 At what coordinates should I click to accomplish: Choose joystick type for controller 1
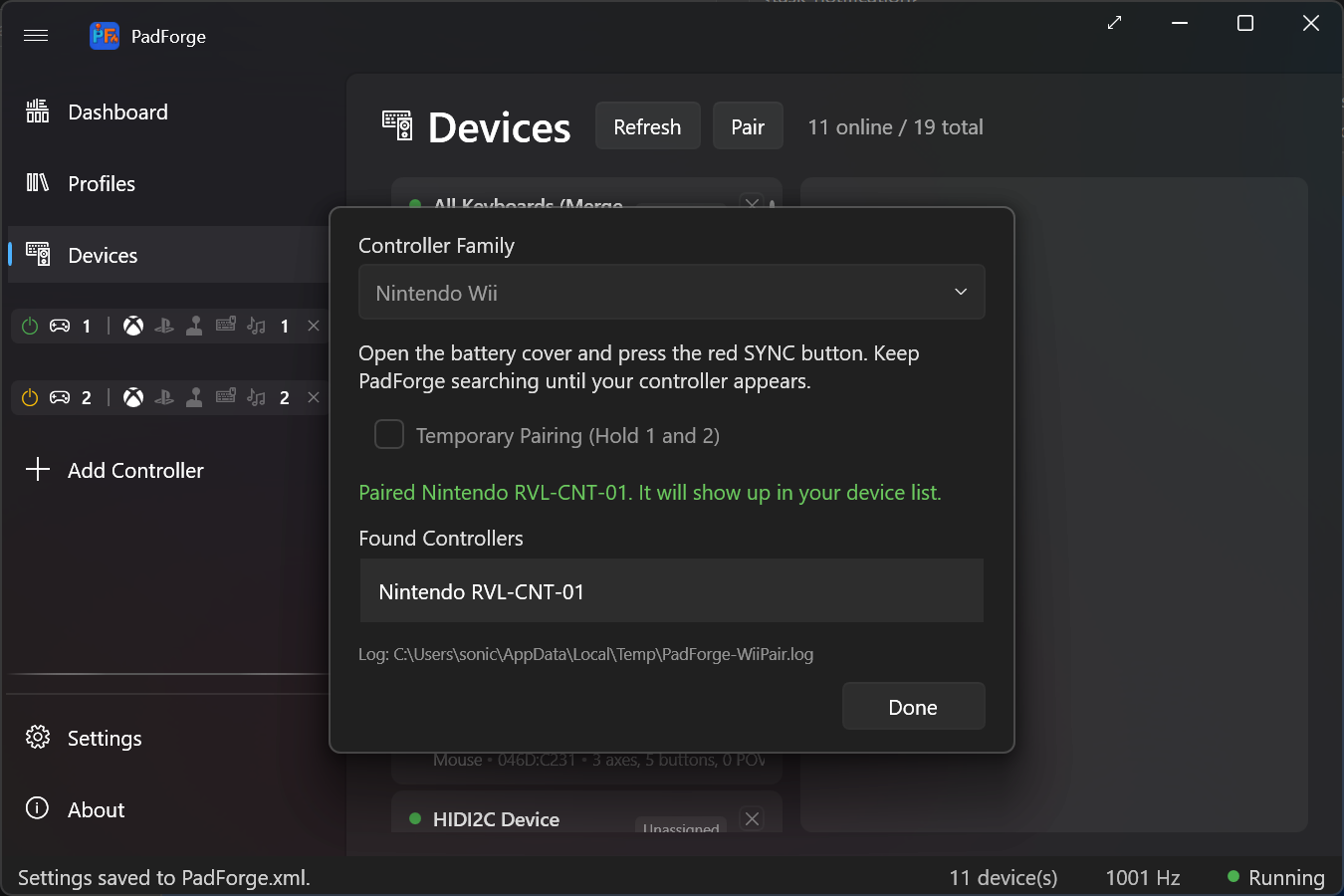point(195,326)
